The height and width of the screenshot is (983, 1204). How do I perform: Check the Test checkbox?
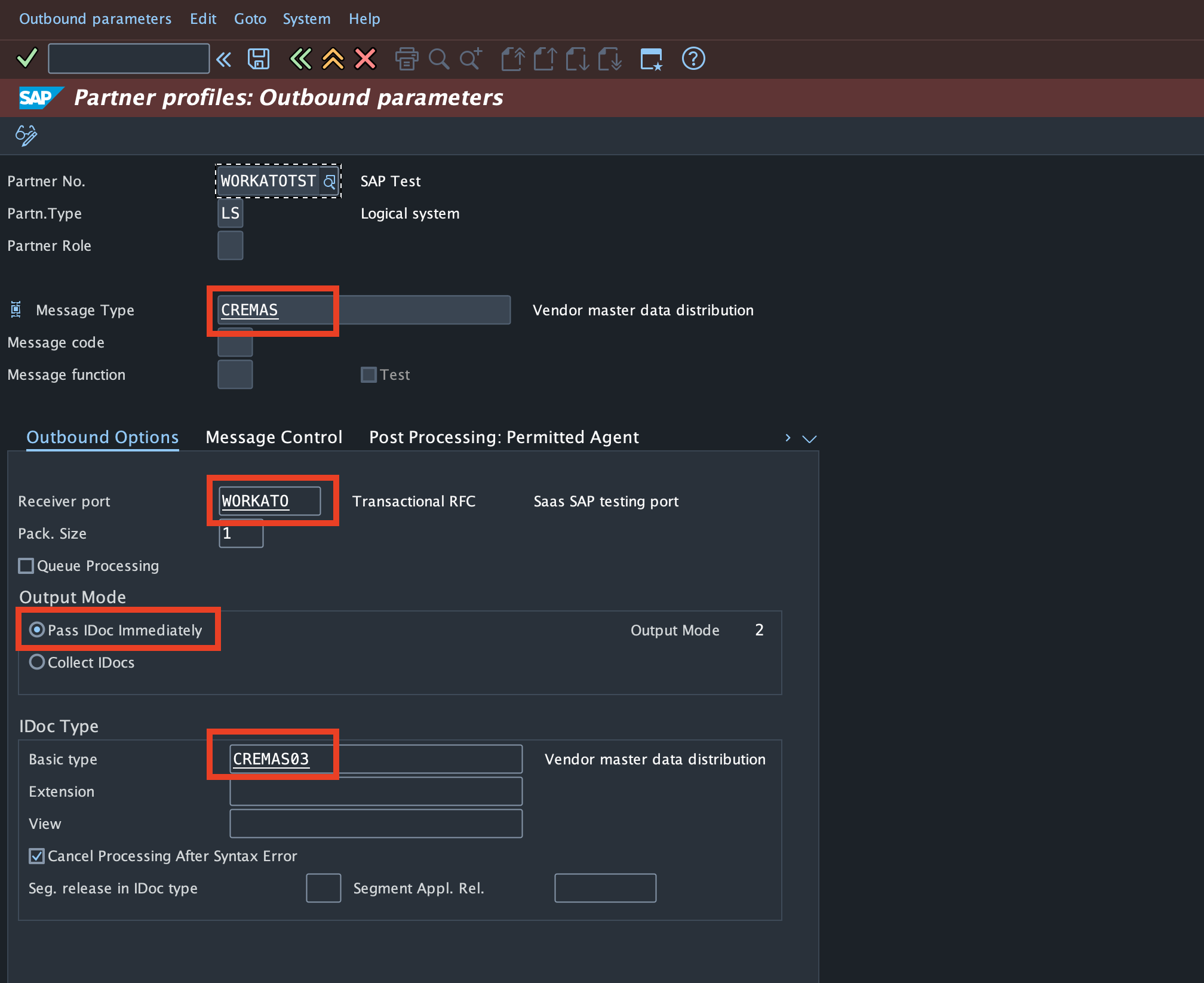368,374
